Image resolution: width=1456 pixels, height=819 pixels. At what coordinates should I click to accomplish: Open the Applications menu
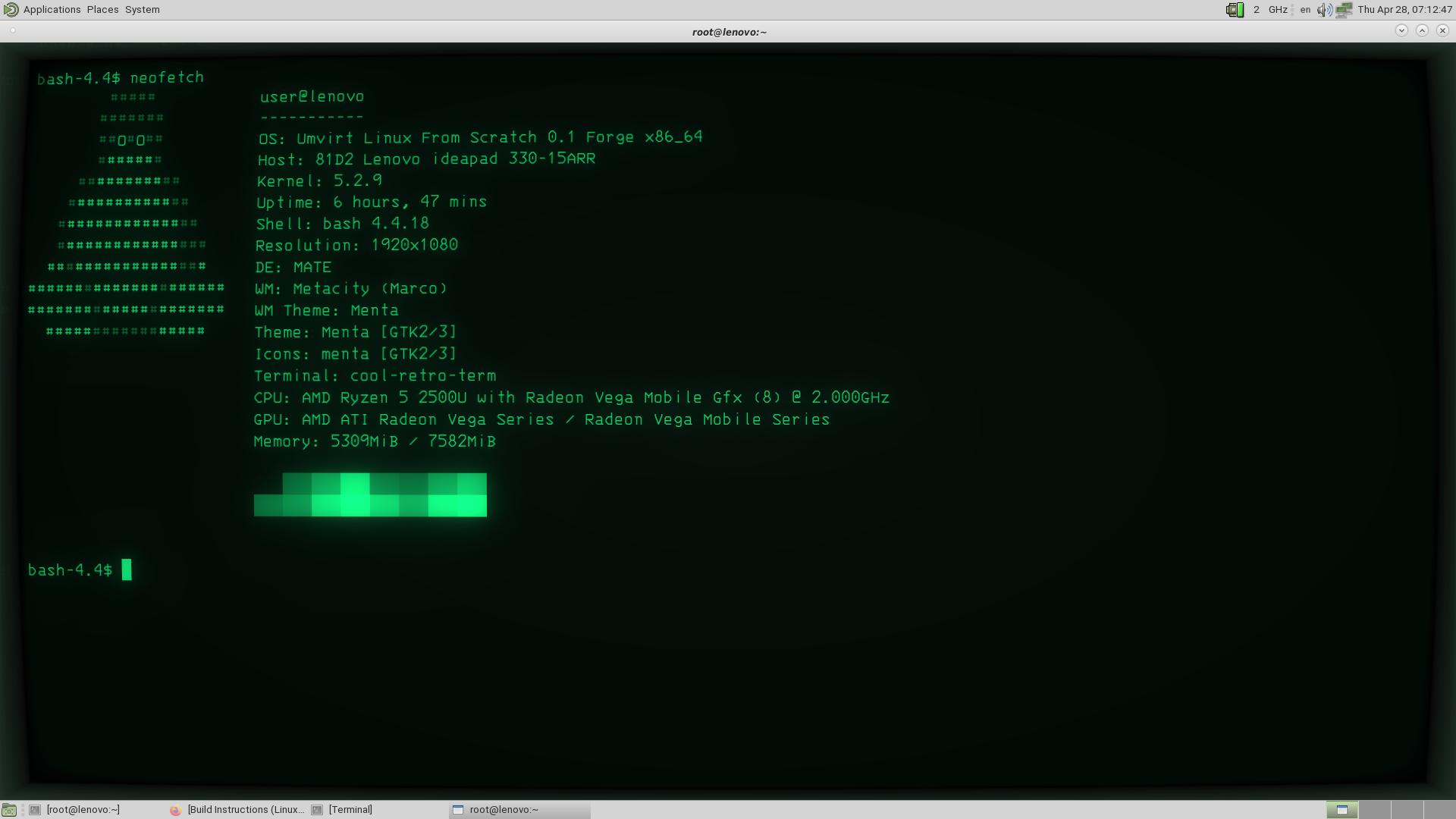pos(52,10)
